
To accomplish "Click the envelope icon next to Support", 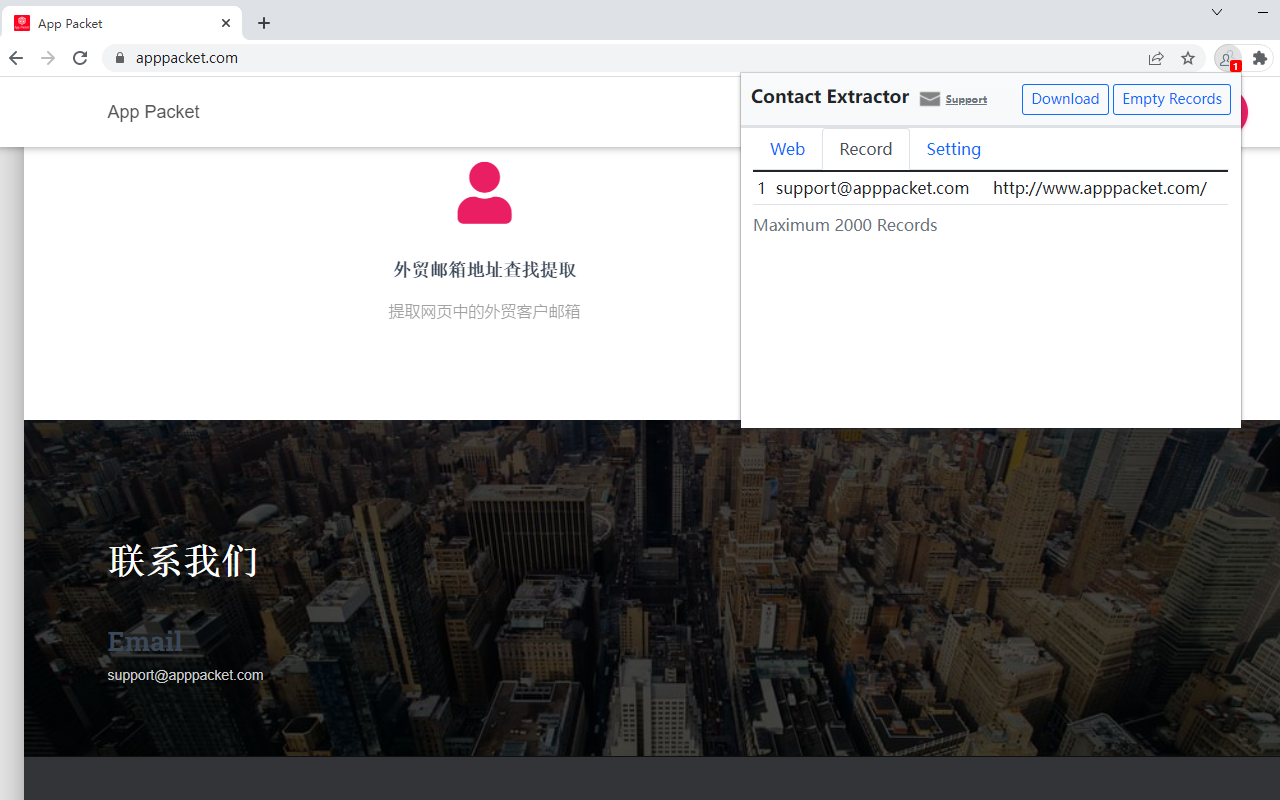I will click(930, 99).
